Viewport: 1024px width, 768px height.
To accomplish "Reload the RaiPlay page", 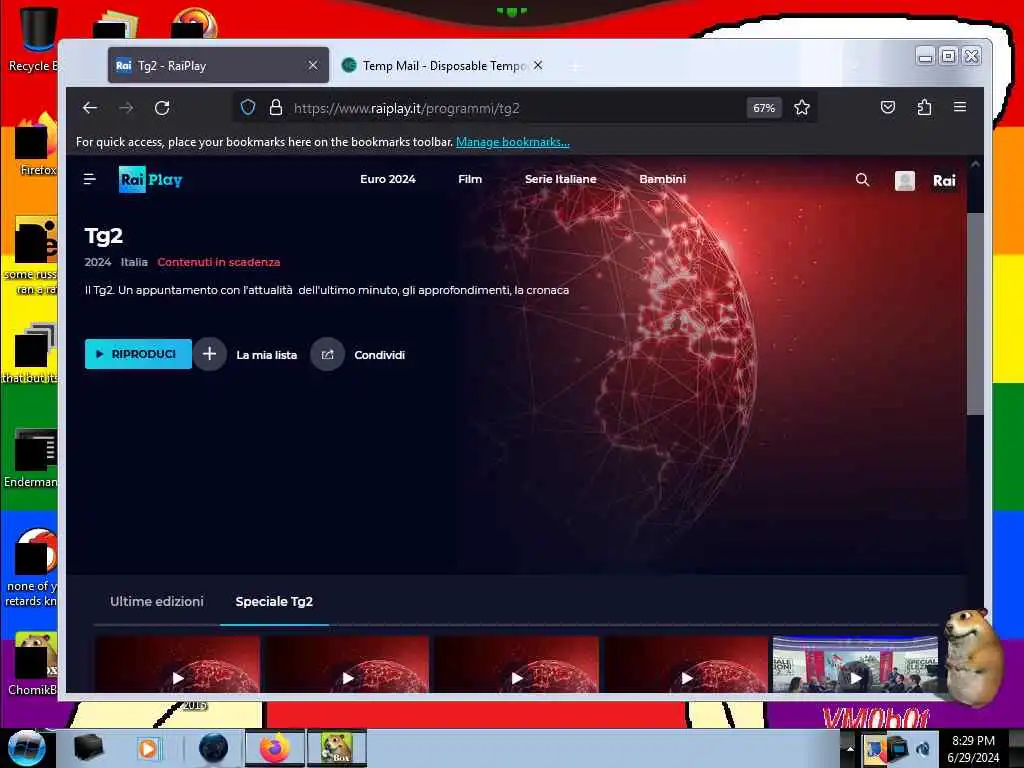I will point(162,108).
